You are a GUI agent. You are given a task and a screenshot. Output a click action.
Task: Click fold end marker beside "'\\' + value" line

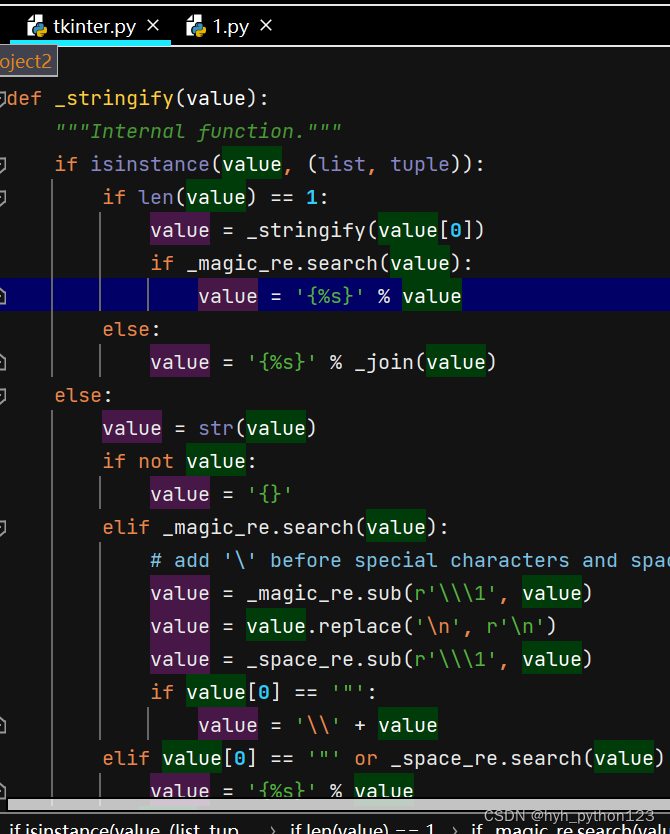(x=2, y=725)
